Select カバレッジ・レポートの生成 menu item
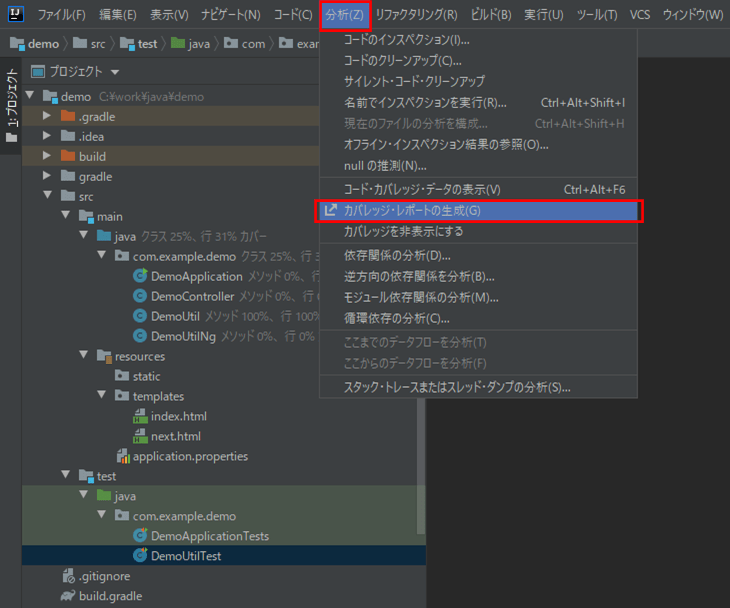 [412, 211]
